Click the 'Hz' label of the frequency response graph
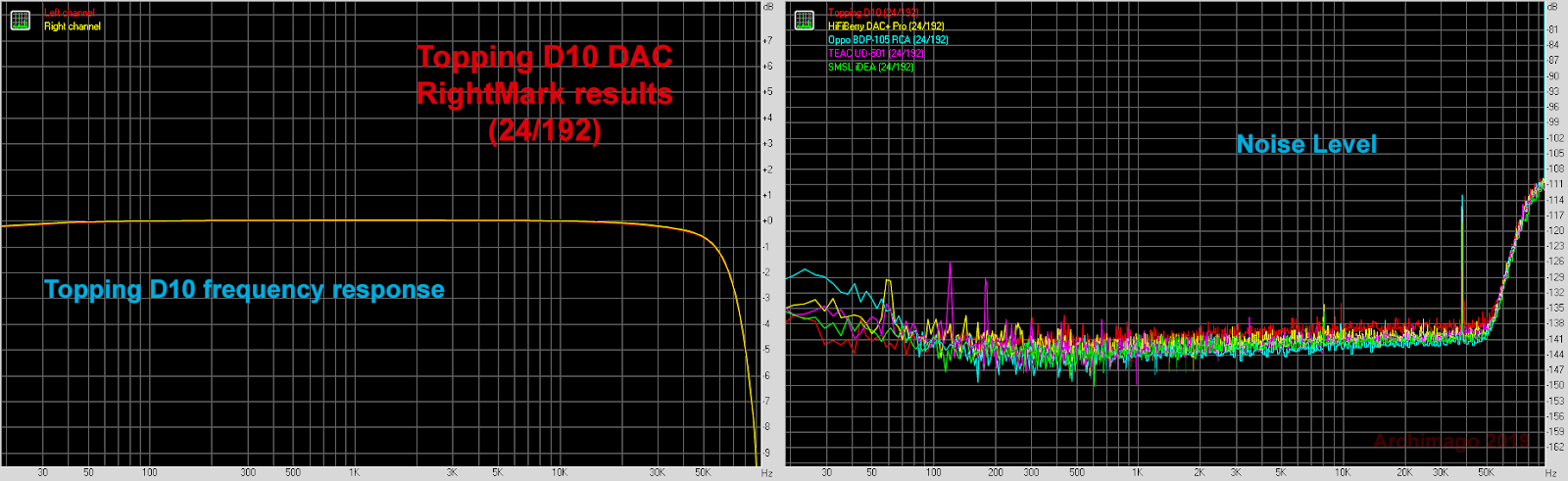 pos(767,473)
